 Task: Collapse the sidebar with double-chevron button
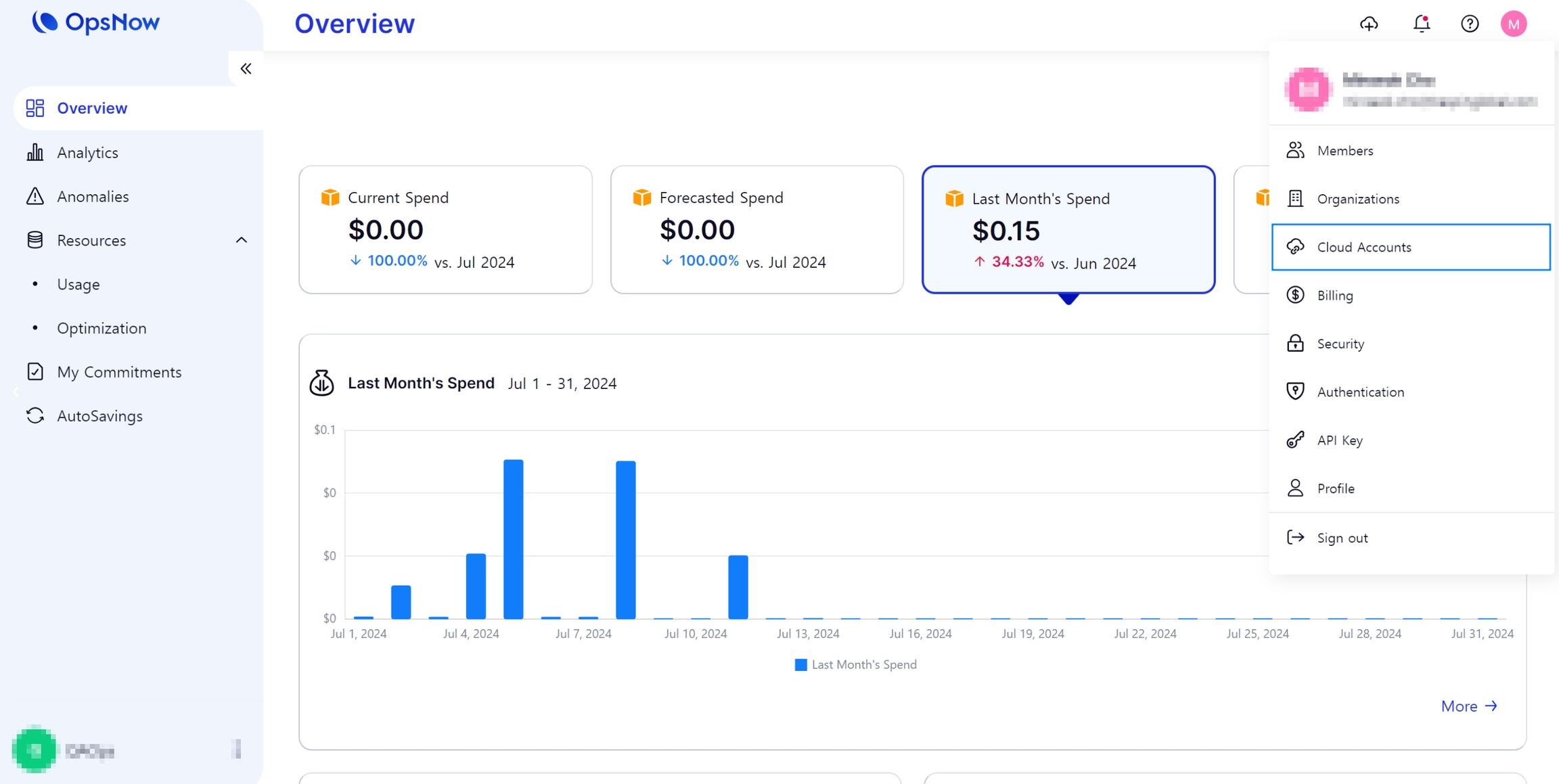pos(246,68)
